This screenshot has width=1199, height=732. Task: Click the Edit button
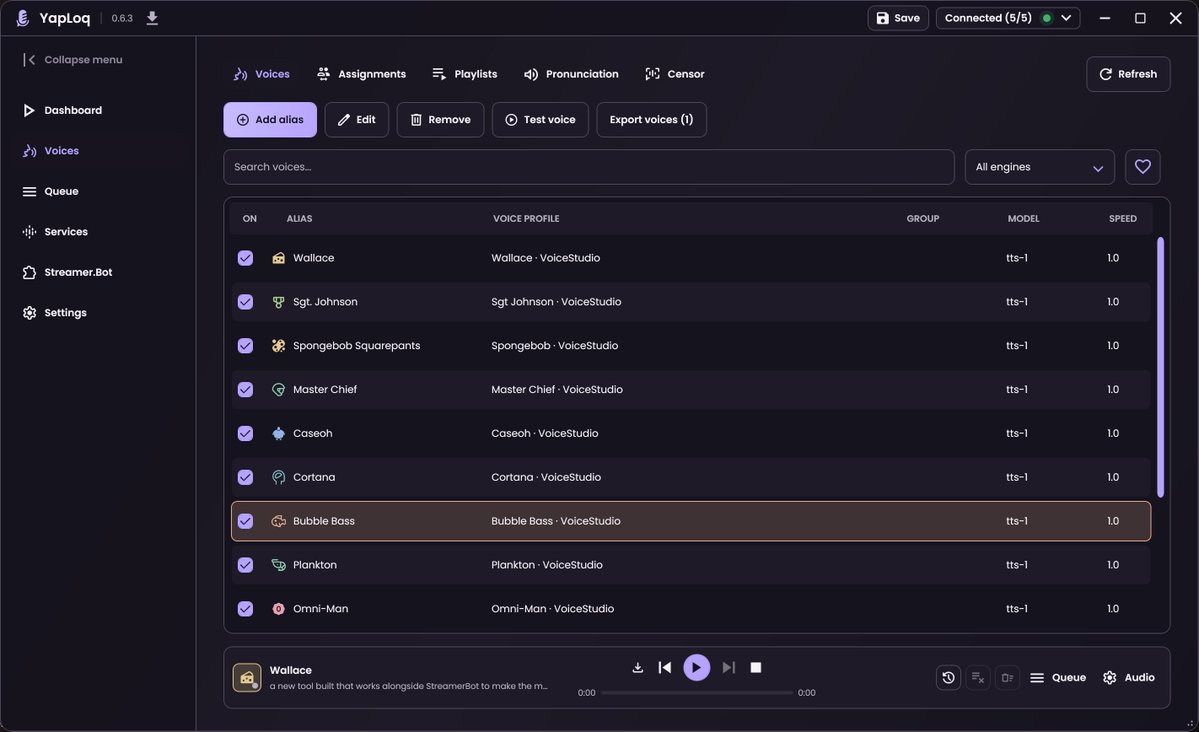[x=356, y=119]
